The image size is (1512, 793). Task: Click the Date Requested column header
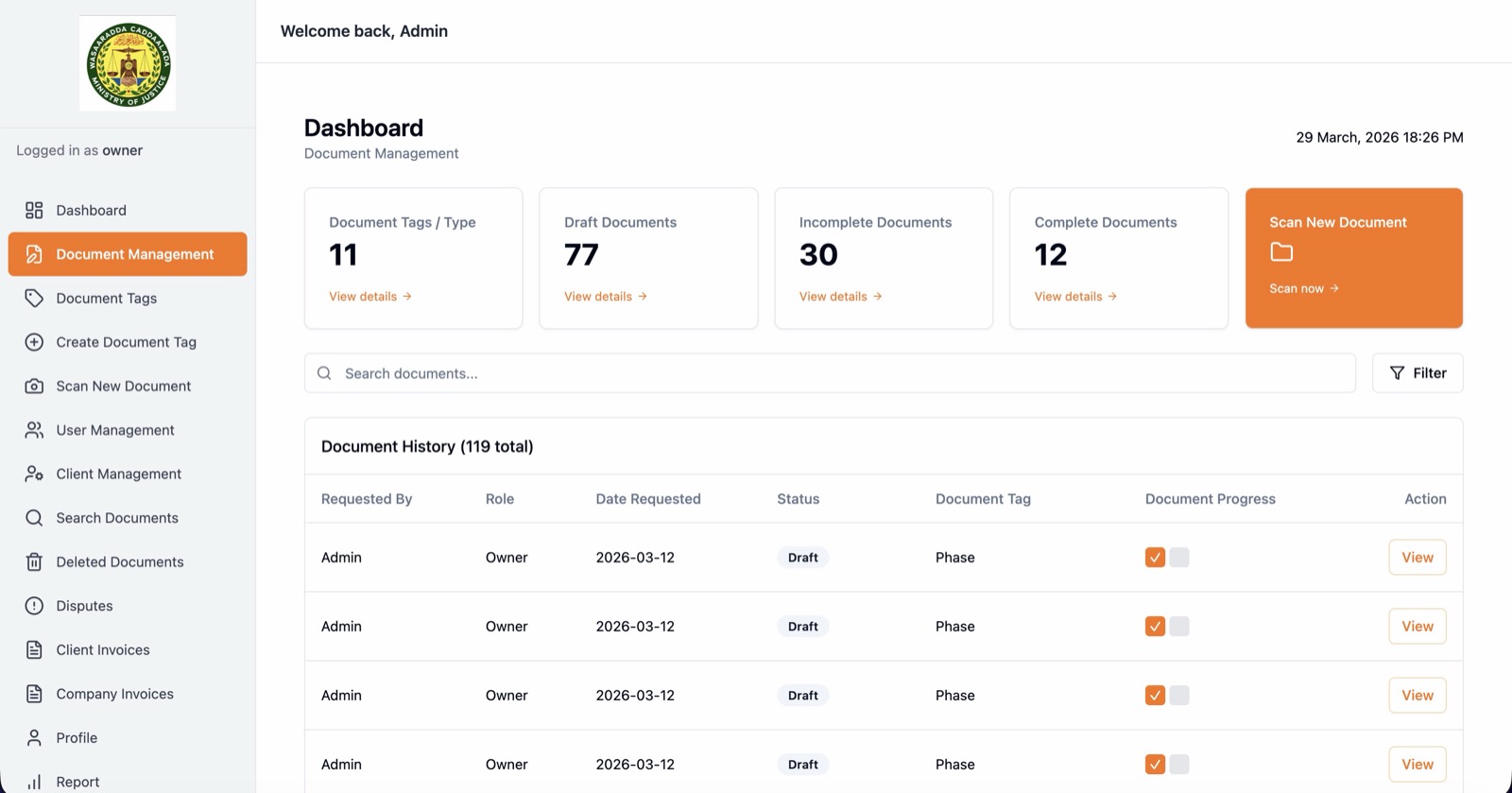648,499
